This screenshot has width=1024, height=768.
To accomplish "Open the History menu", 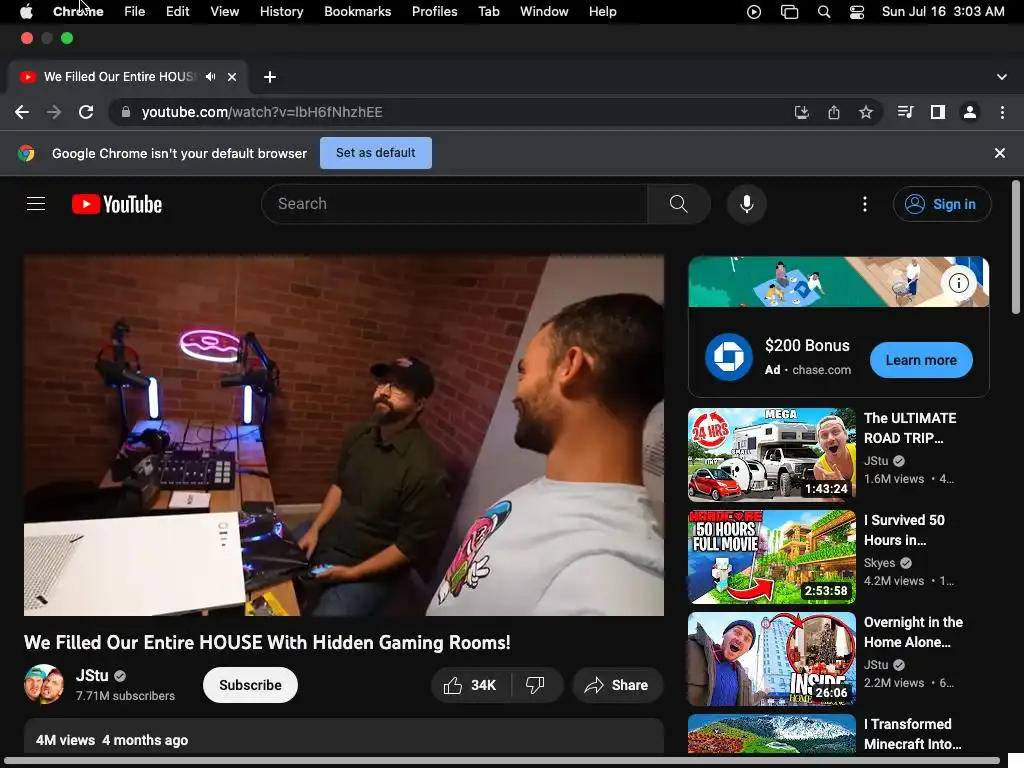I will [x=281, y=11].
